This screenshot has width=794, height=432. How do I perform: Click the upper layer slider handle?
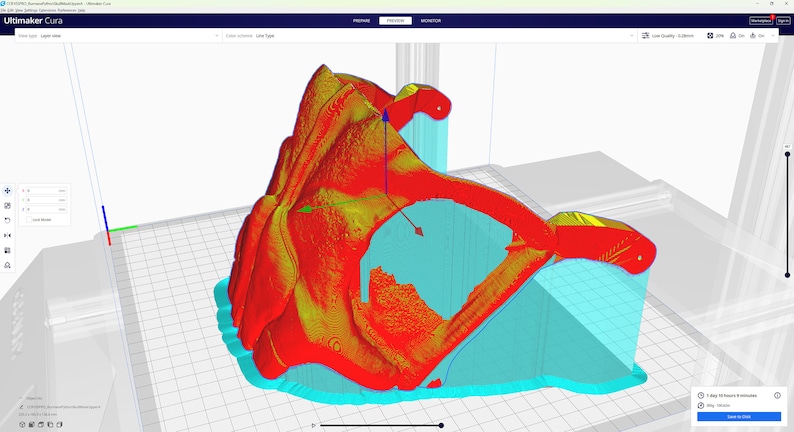(x=787, y=154)
